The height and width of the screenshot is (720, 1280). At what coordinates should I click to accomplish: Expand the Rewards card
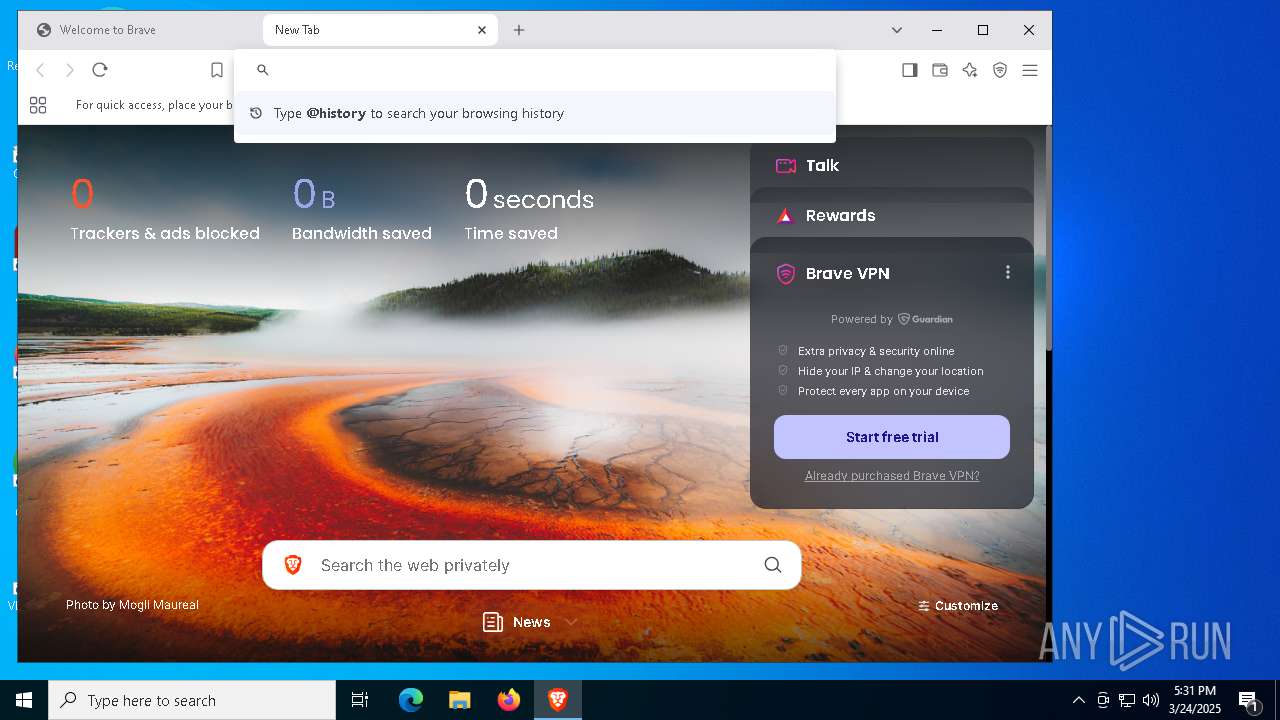pyautogui.click(x=892, y=216)
